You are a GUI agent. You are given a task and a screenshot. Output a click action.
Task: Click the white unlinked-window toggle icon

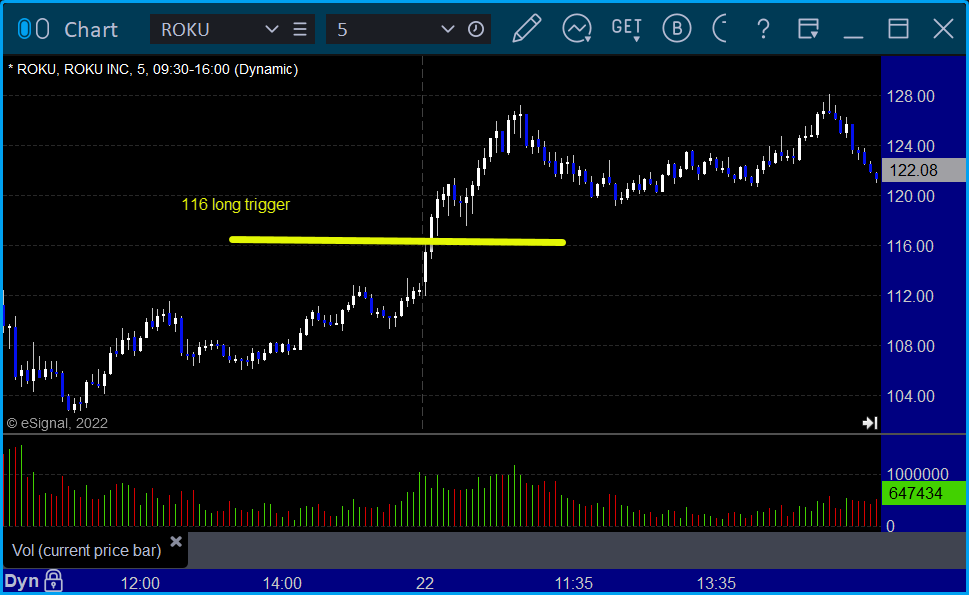pyautogui.click(x=43, y=29)
